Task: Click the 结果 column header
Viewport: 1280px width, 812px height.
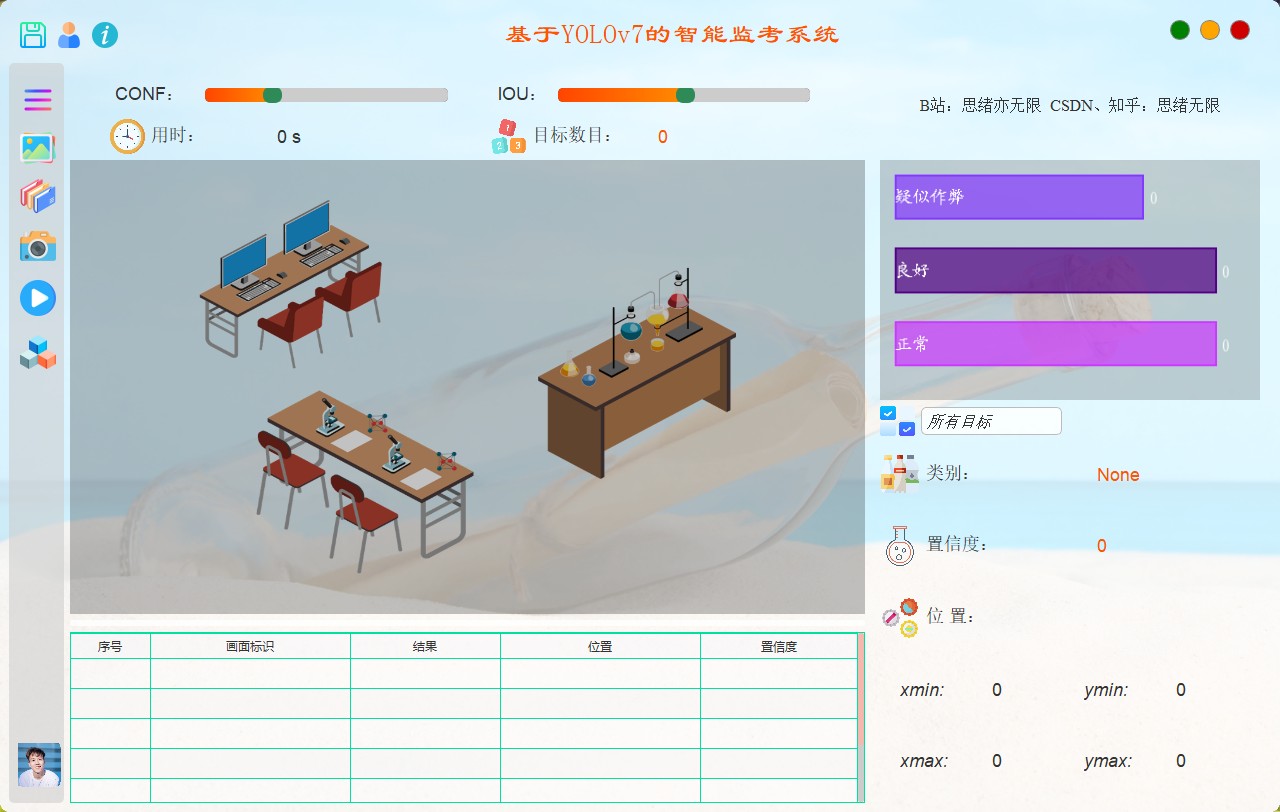Action: pyautogui.click(x=425, y=647)
